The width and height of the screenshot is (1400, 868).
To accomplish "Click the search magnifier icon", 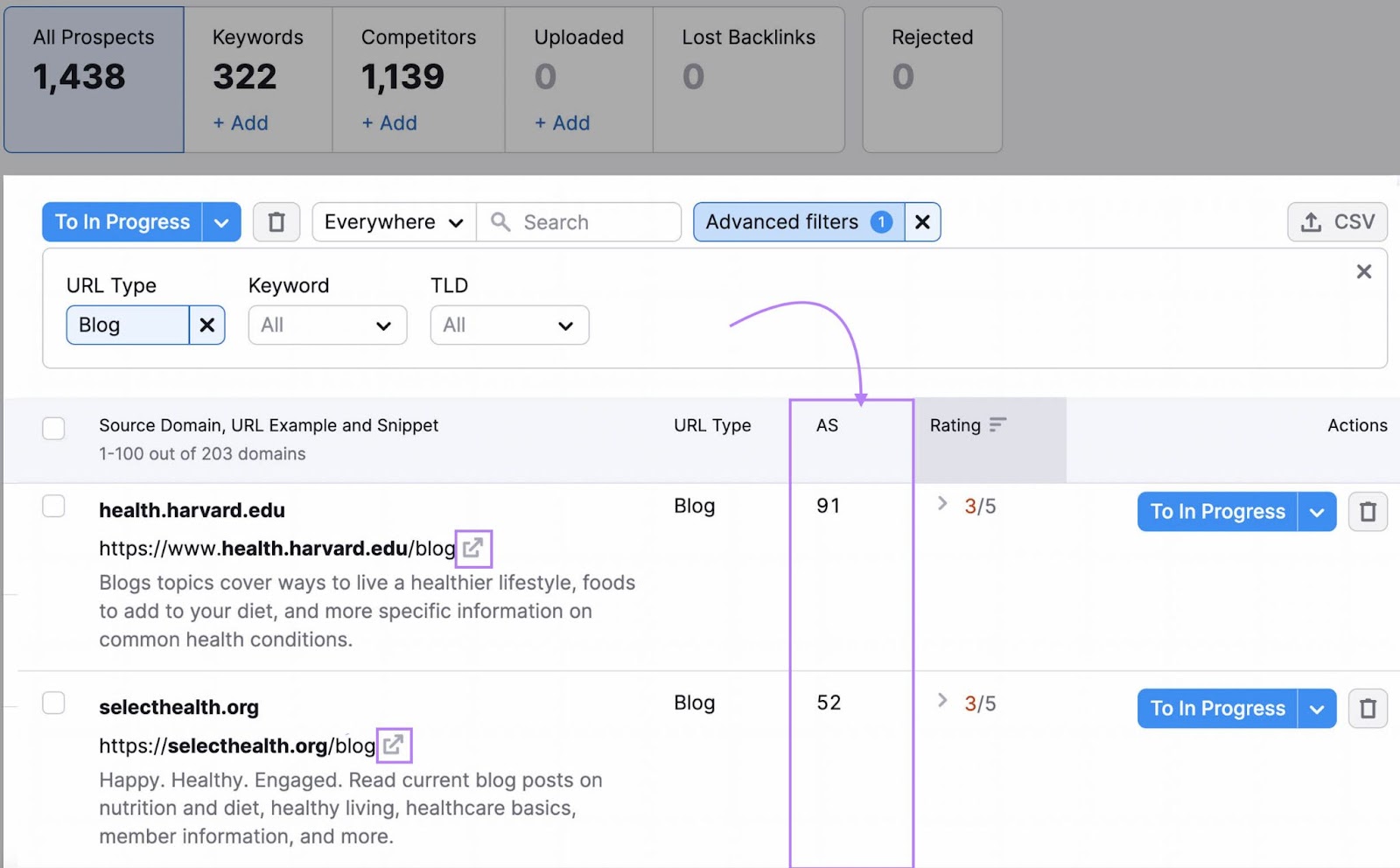I will point(499,221).
